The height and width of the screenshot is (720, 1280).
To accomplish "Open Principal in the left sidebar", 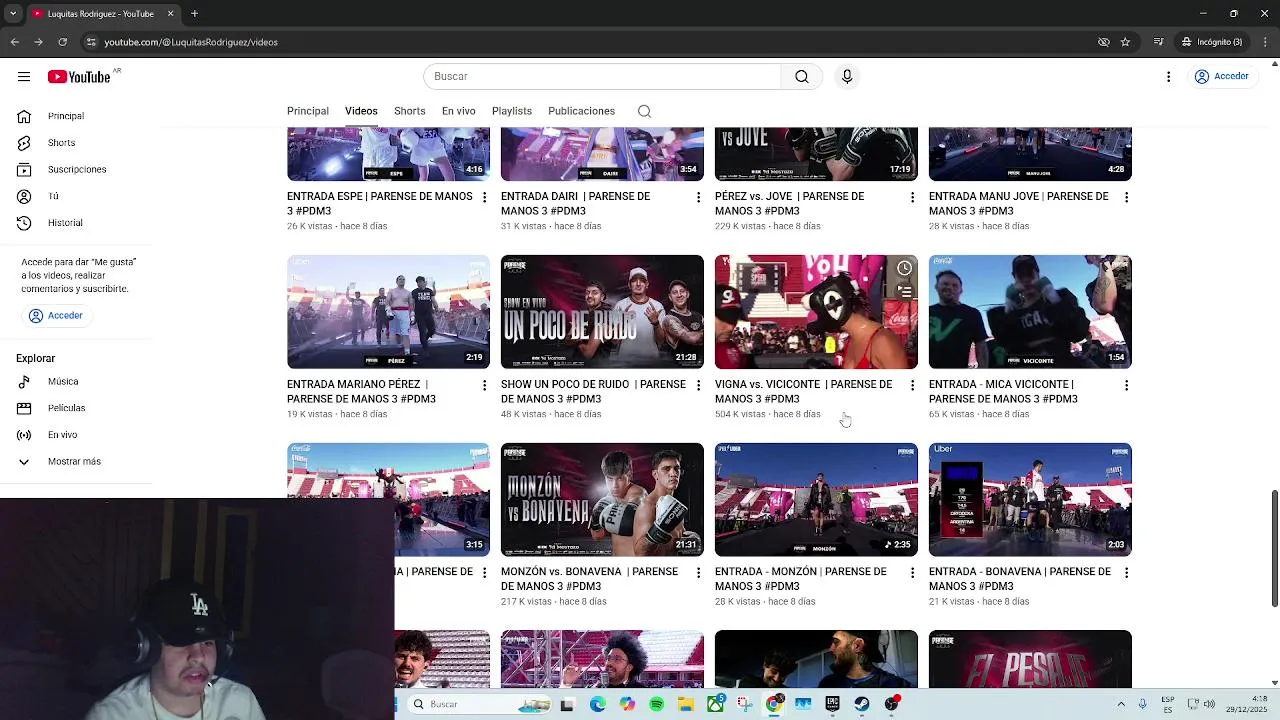I will click(66, 116).
